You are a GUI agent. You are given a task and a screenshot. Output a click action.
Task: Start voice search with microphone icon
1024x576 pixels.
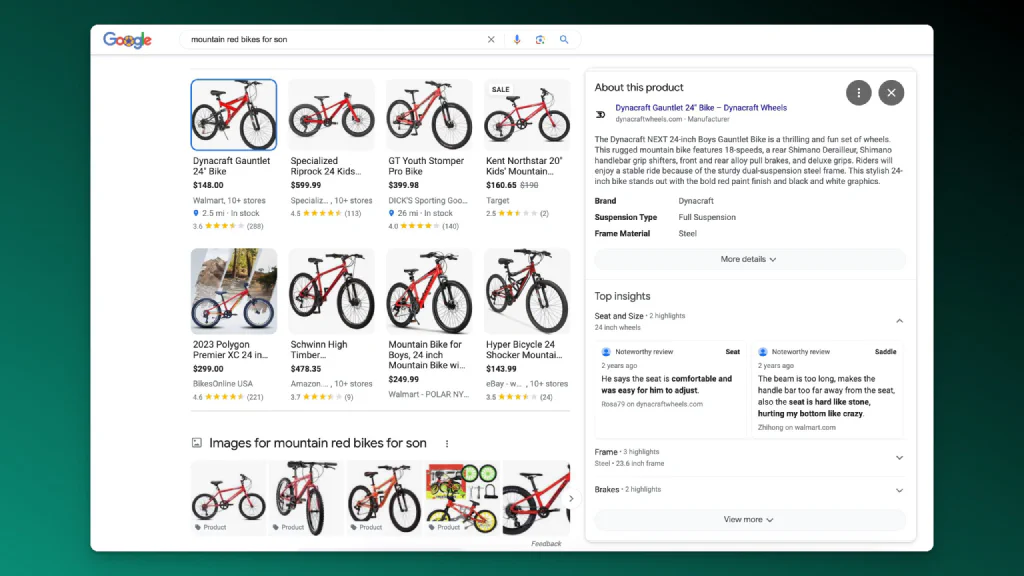coord(517,39)
